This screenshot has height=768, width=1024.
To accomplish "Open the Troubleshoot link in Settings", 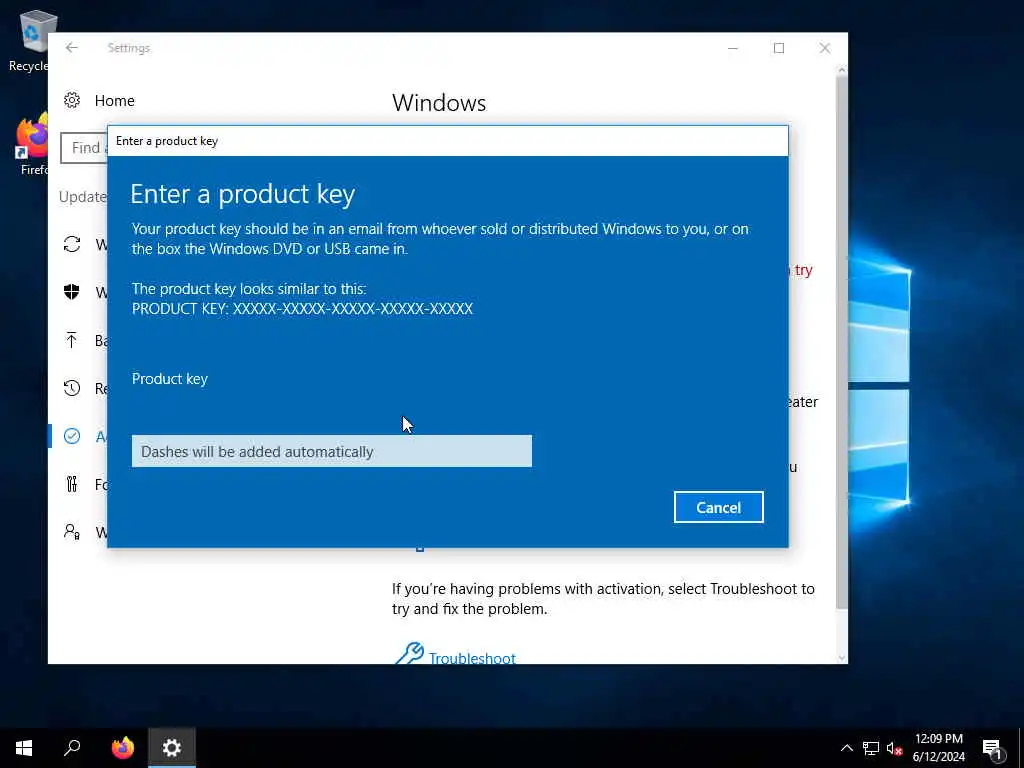I will [x=472, y=658].
